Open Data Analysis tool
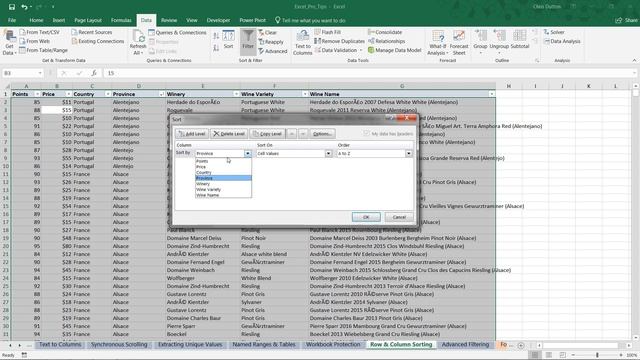Image resolution: width=640 pixels, height=360 pixels. click(562, 41)
